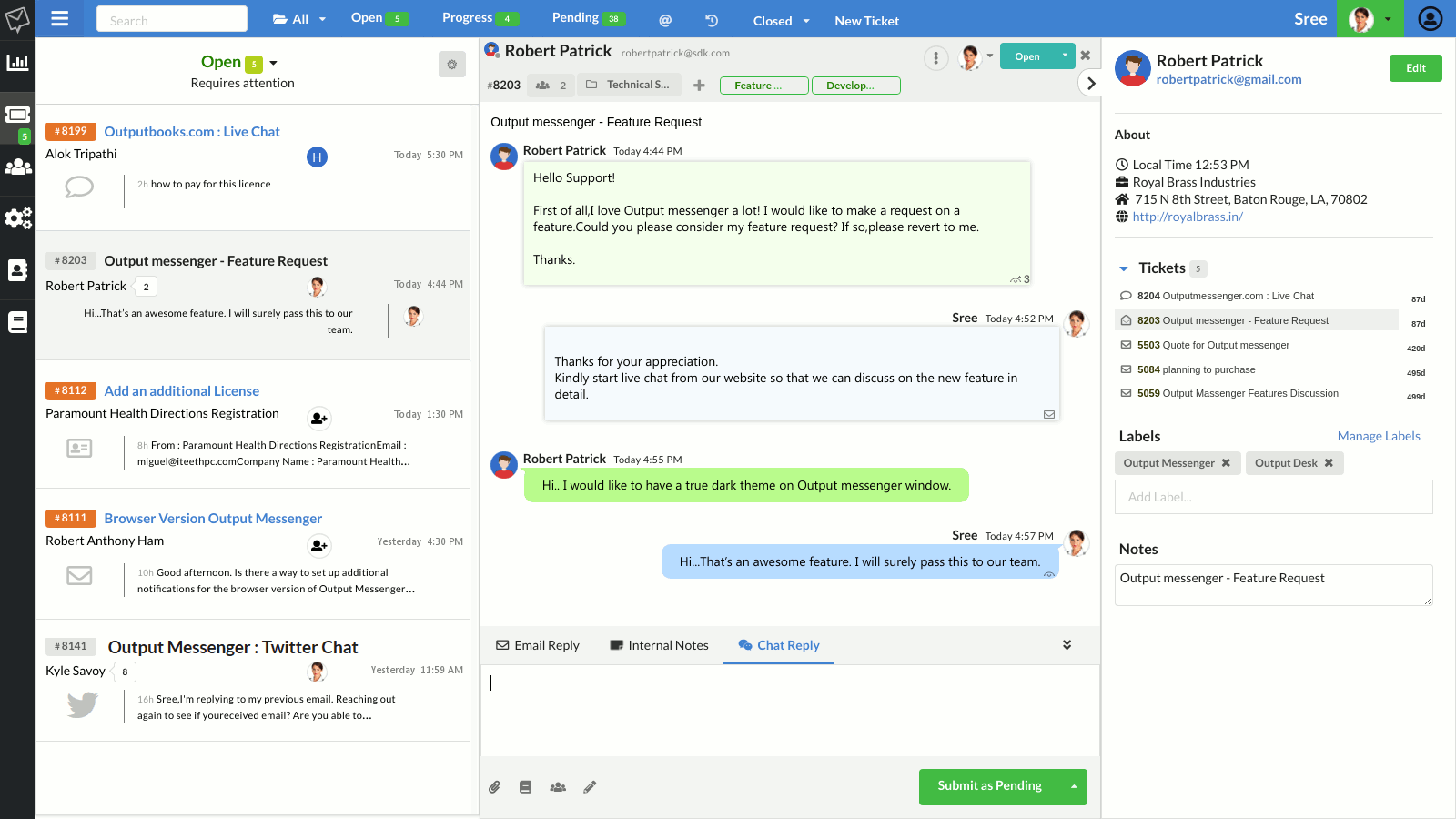1456x819 pixels.
Task: Open the knowledge base document sidebar icon
Action: [x=17, y=322]
